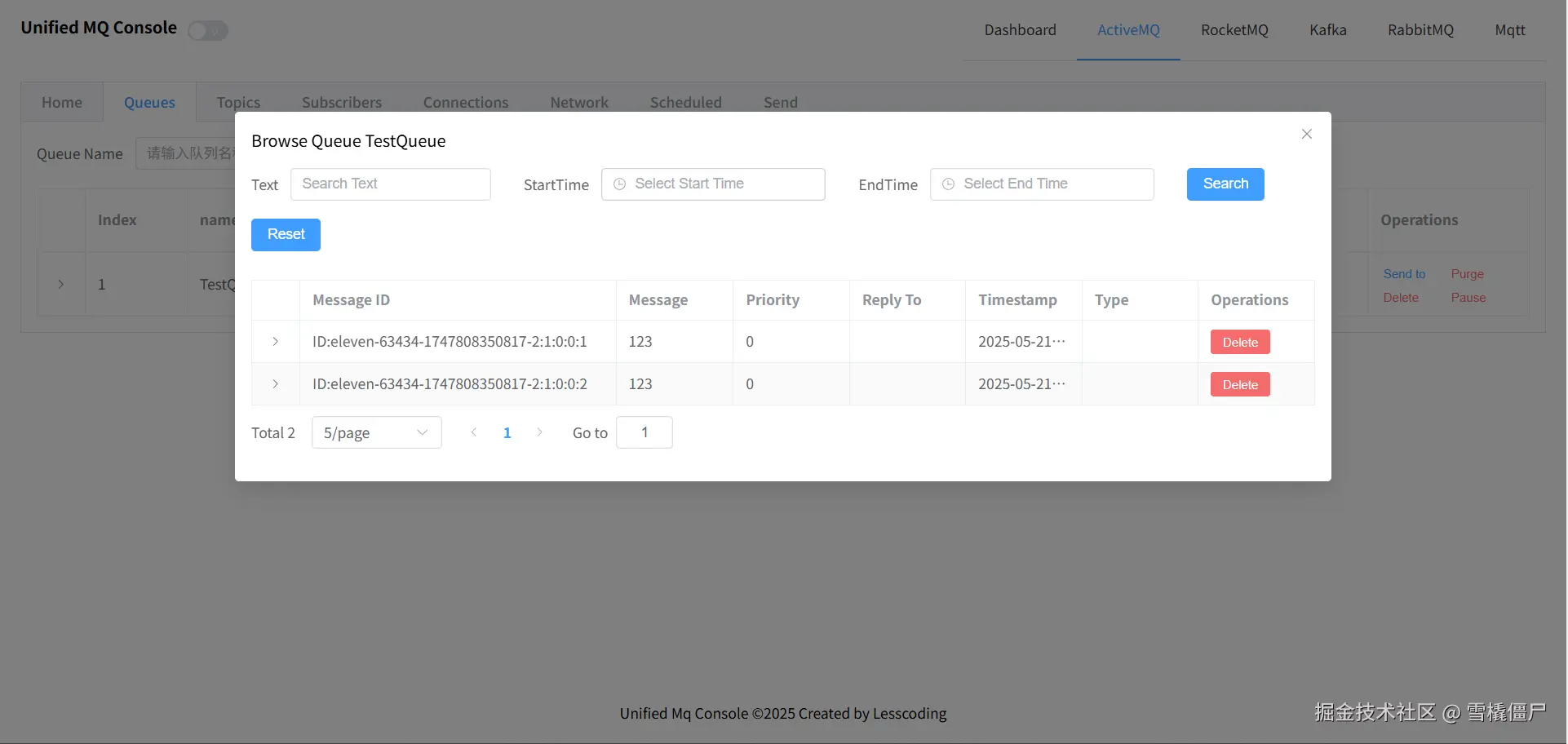Click the Unified MQ Console title

tap(99, 28)
